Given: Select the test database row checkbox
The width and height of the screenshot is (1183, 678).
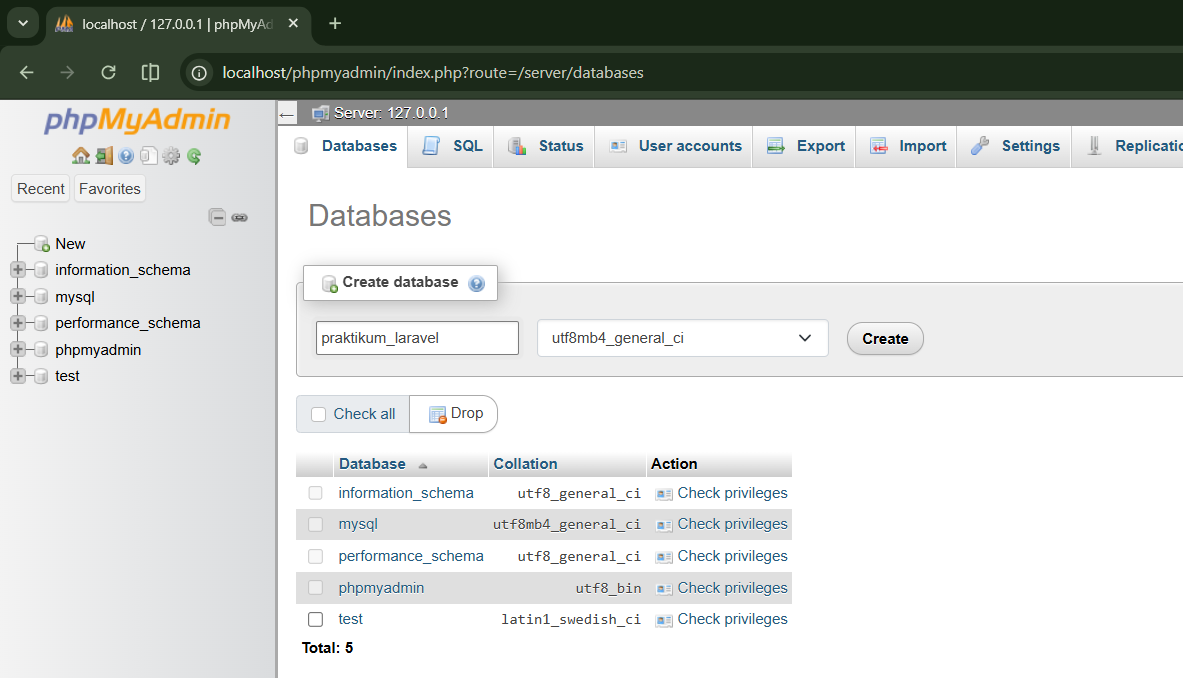Looking at the screenshot, I should coord(315,619).
